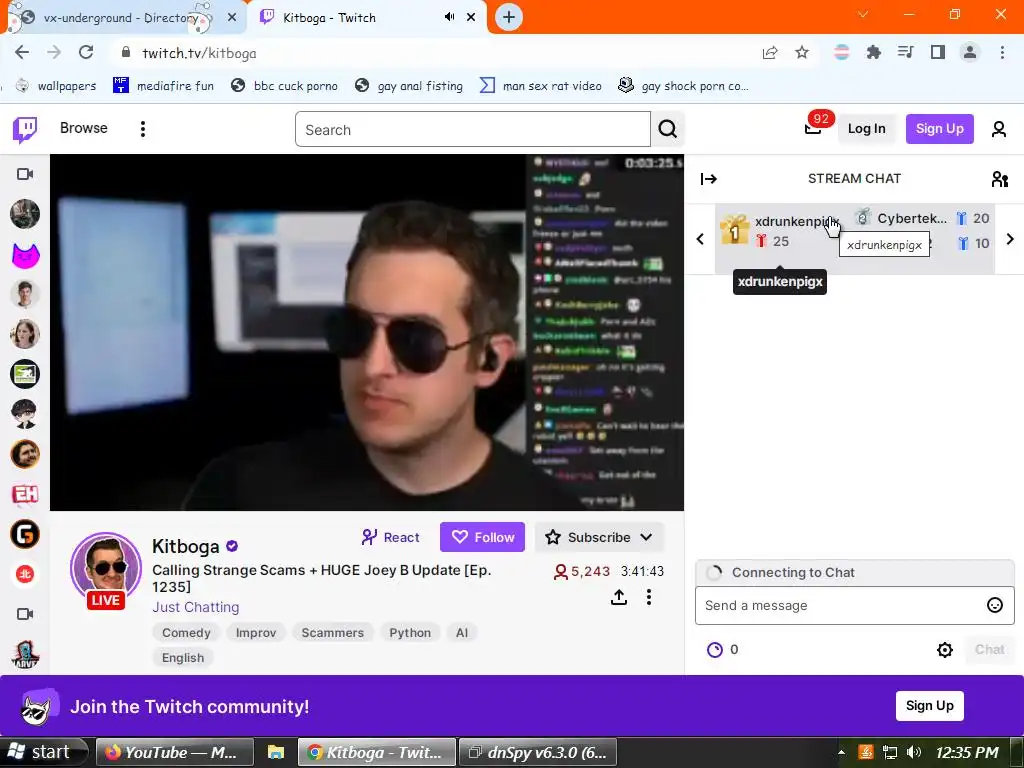Viewport: 1024px width, 768px height.
Task: Go back in browser
Action: point(22,53)
